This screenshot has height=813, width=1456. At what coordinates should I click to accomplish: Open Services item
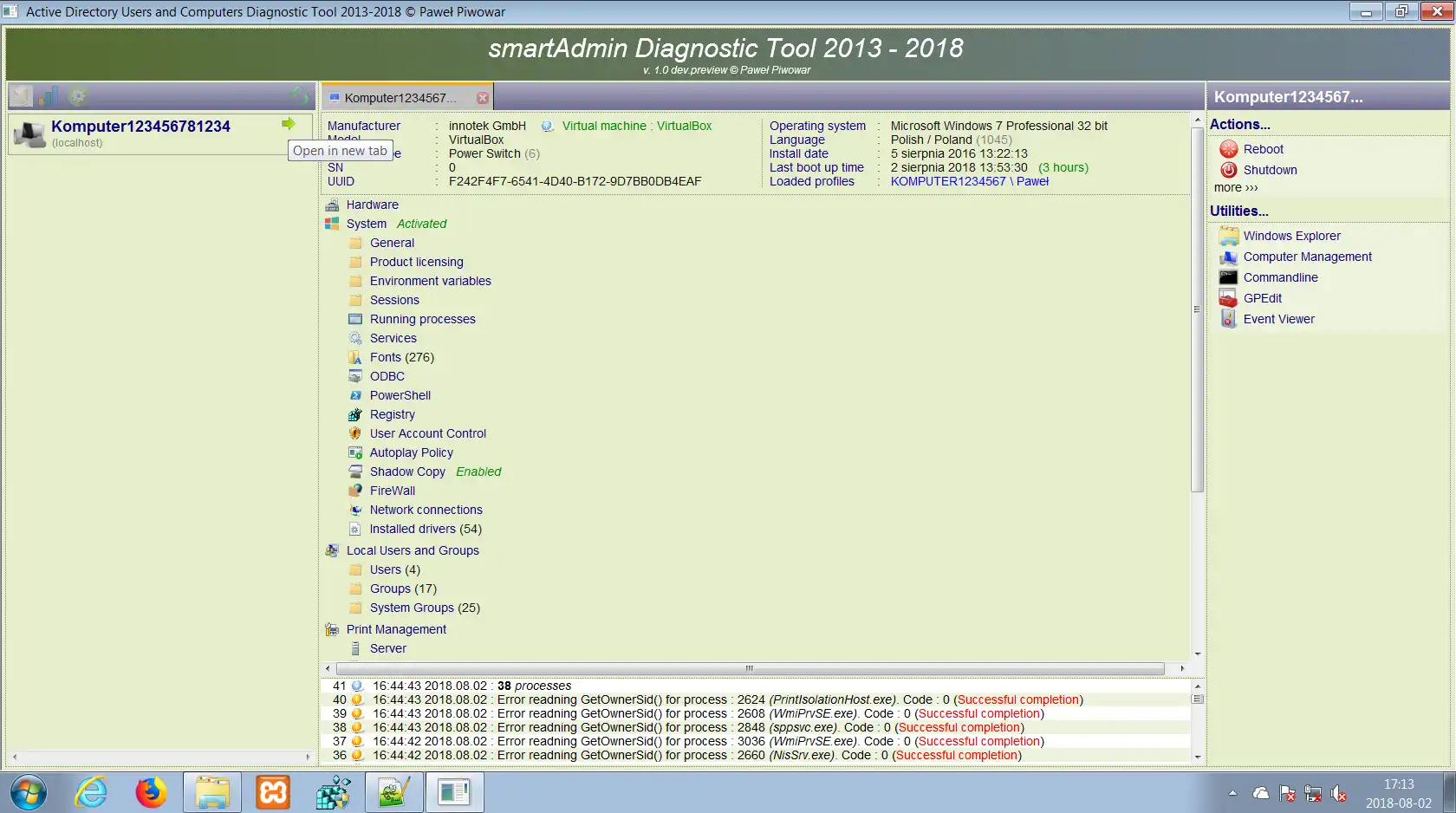(393, 338)
